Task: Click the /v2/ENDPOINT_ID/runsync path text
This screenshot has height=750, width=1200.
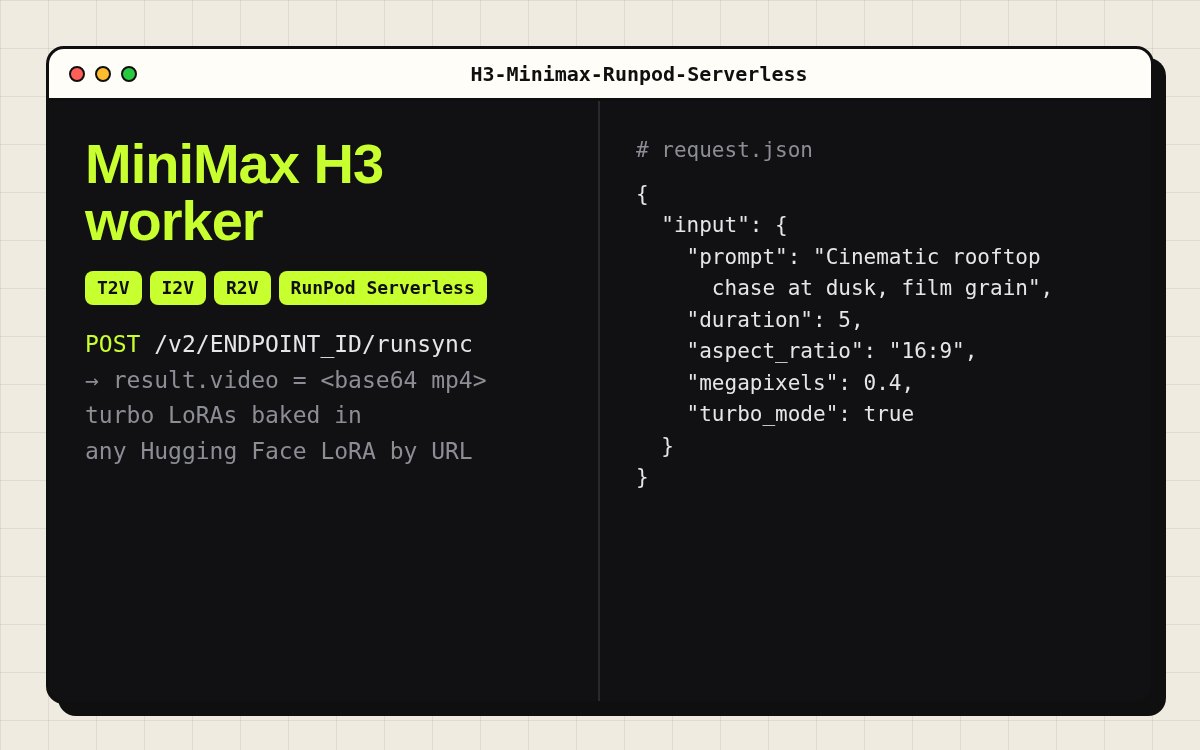Action: click(x=313, y=344)
